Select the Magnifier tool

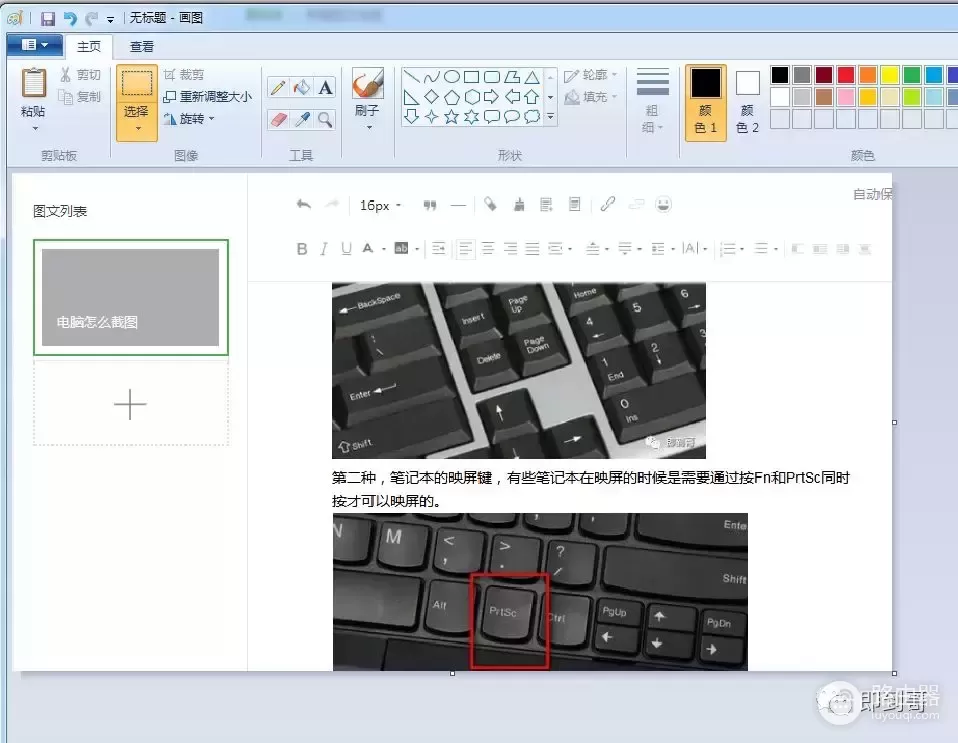325,119
